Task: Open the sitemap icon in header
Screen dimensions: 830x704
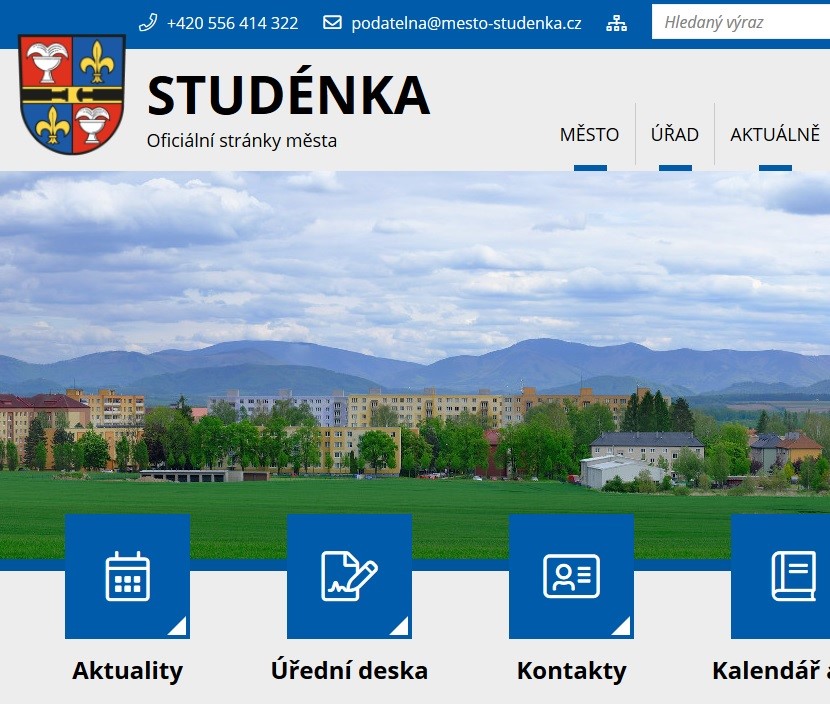Action: pyautogui.click(x=616, y=23)
